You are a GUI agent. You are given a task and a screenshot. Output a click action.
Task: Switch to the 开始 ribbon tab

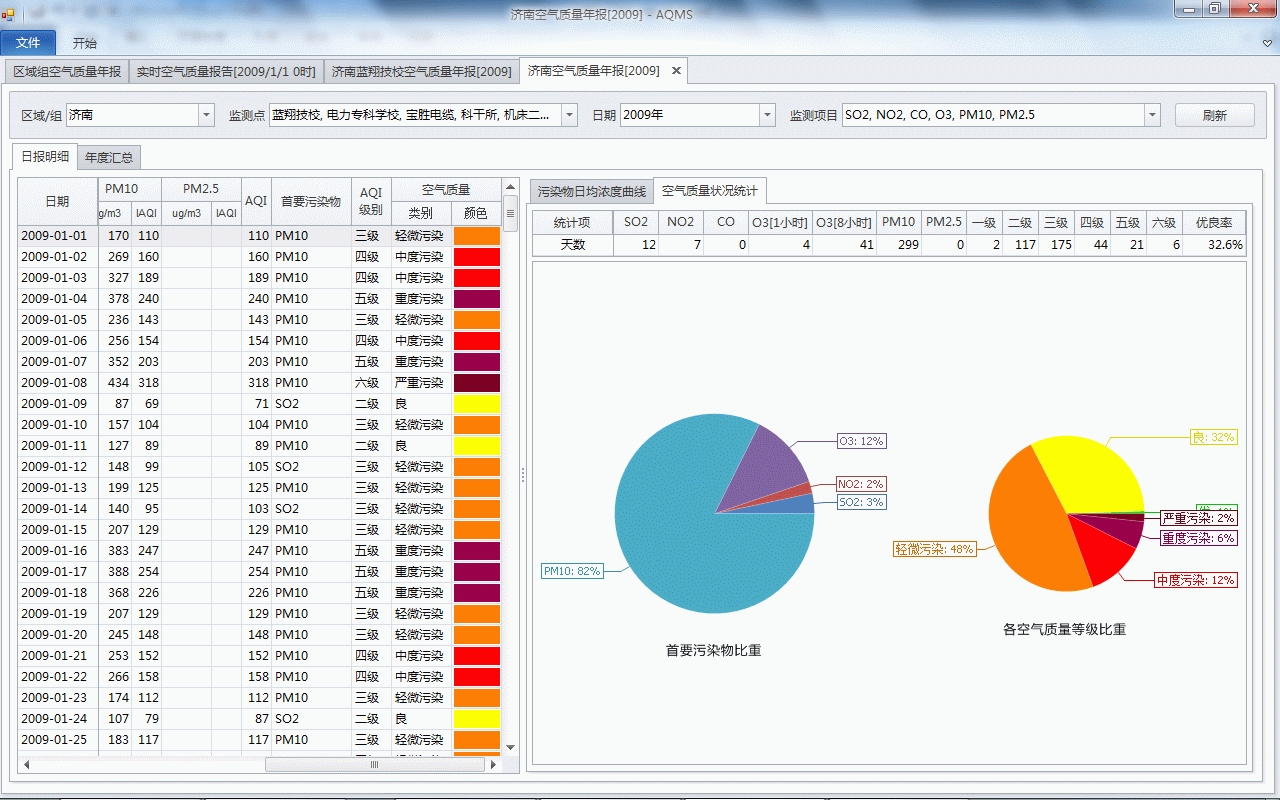[x=85, y=43]
